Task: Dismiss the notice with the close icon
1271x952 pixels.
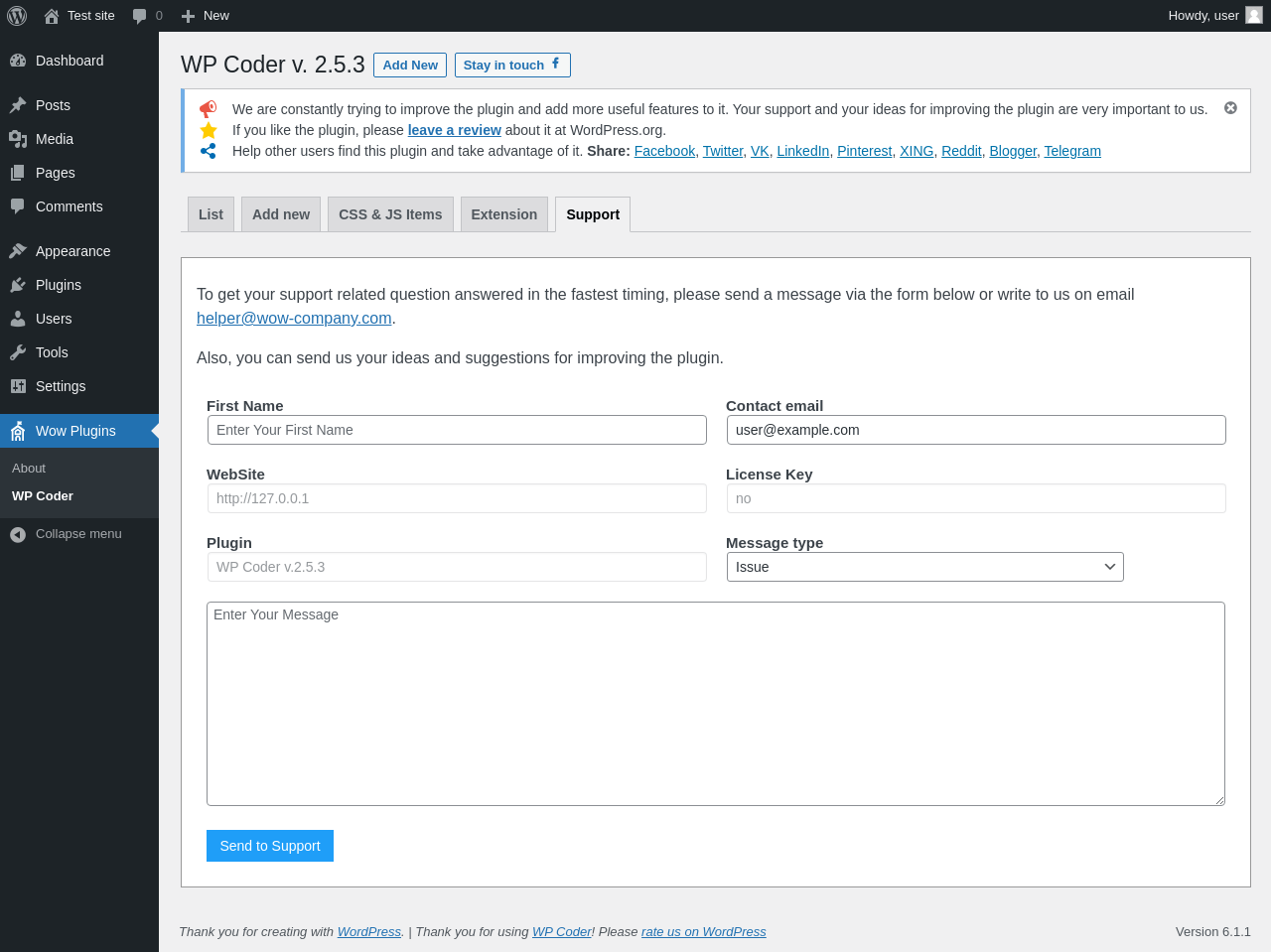Action: click(x=1230, y=108)
